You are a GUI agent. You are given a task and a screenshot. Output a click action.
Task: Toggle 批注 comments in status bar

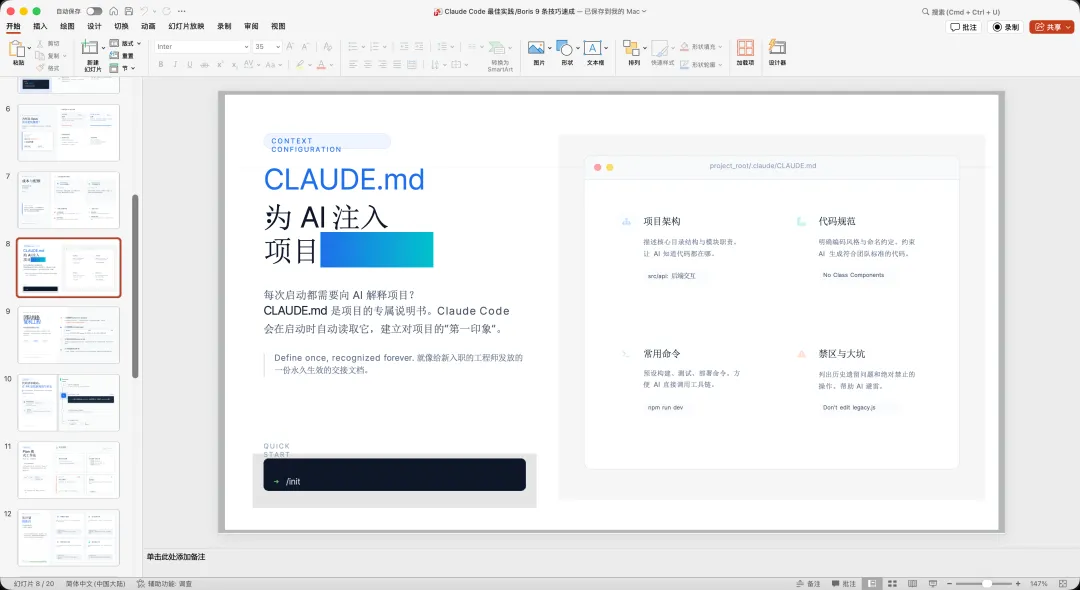(x=844, y=584)
